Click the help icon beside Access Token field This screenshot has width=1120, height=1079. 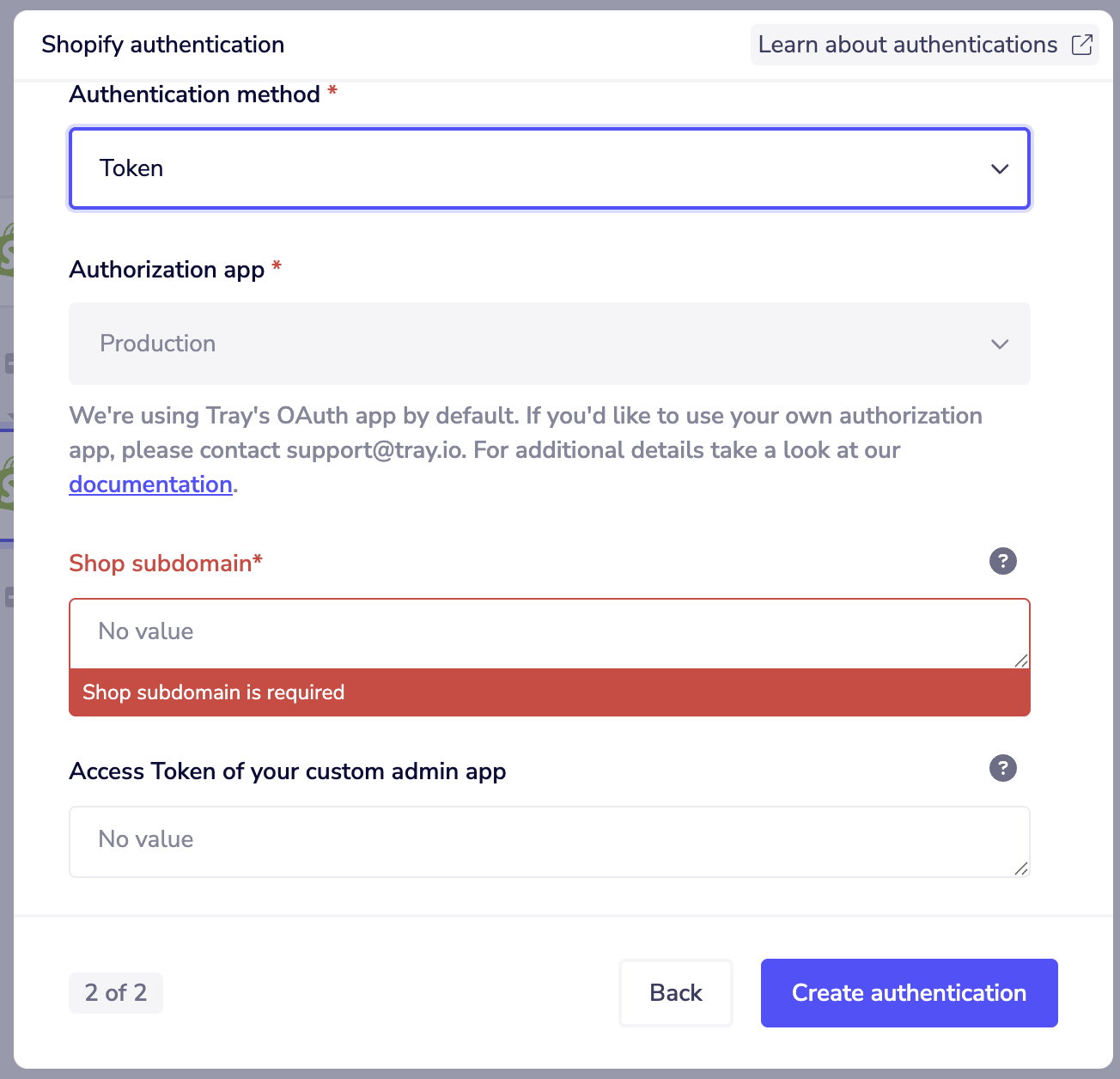tap(1002, 768)
